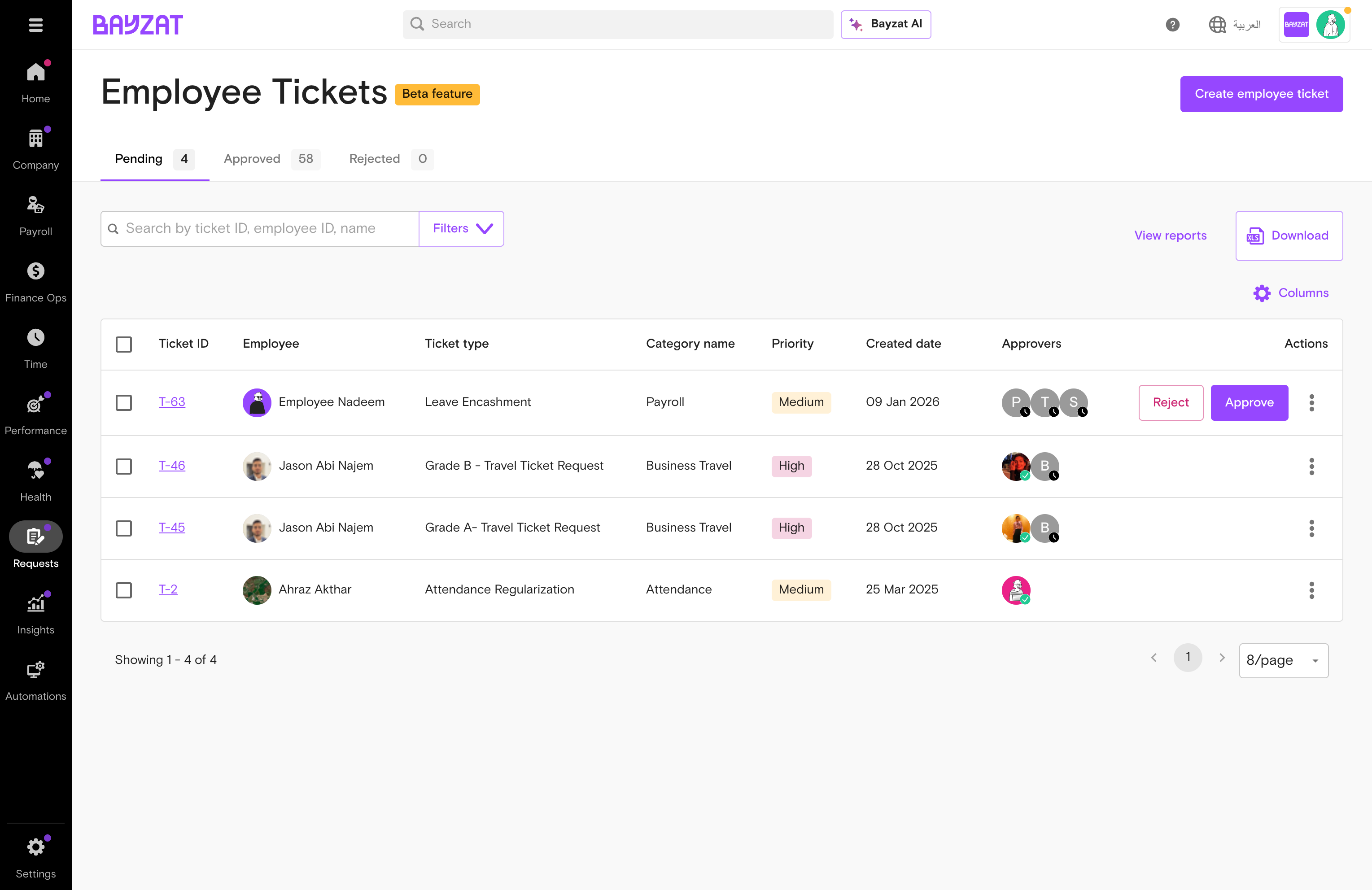
Task: Select checkbox for ticket T-63
Action: tap(123, 402)
